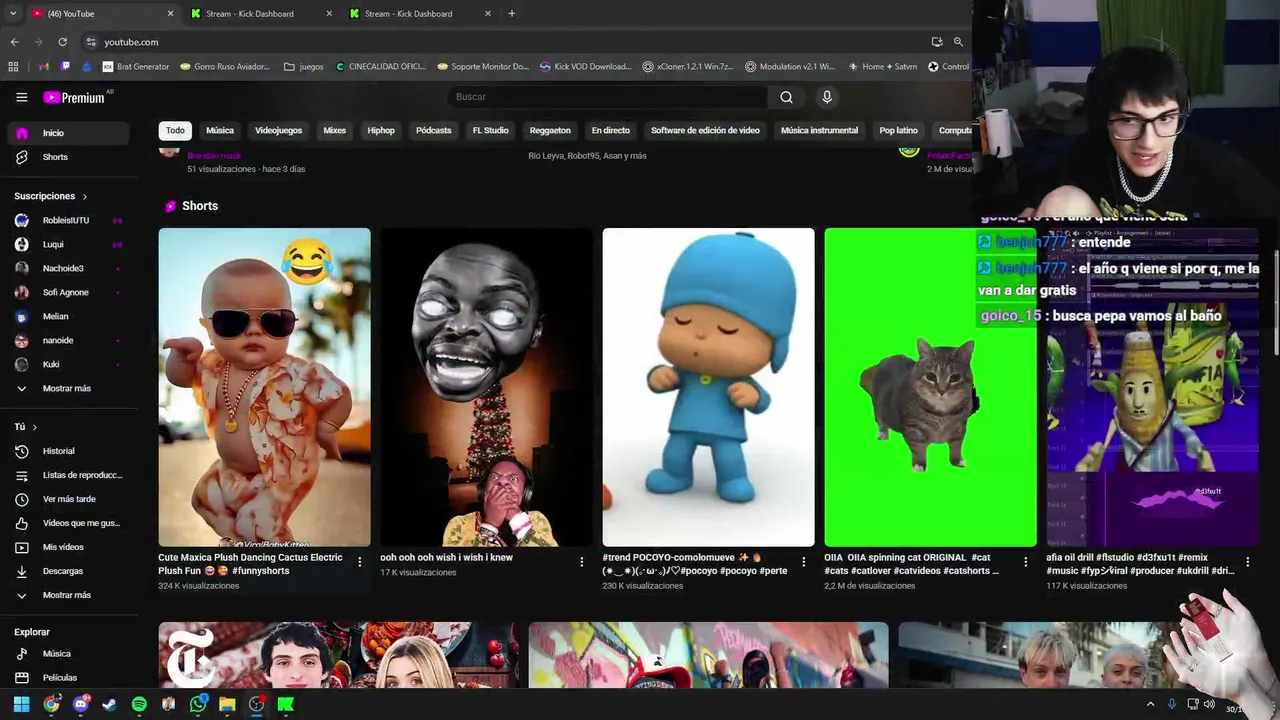Select the Videojuegos filter chip
The width and height of the screenshot is (1280, 720).
pos(278,131)
